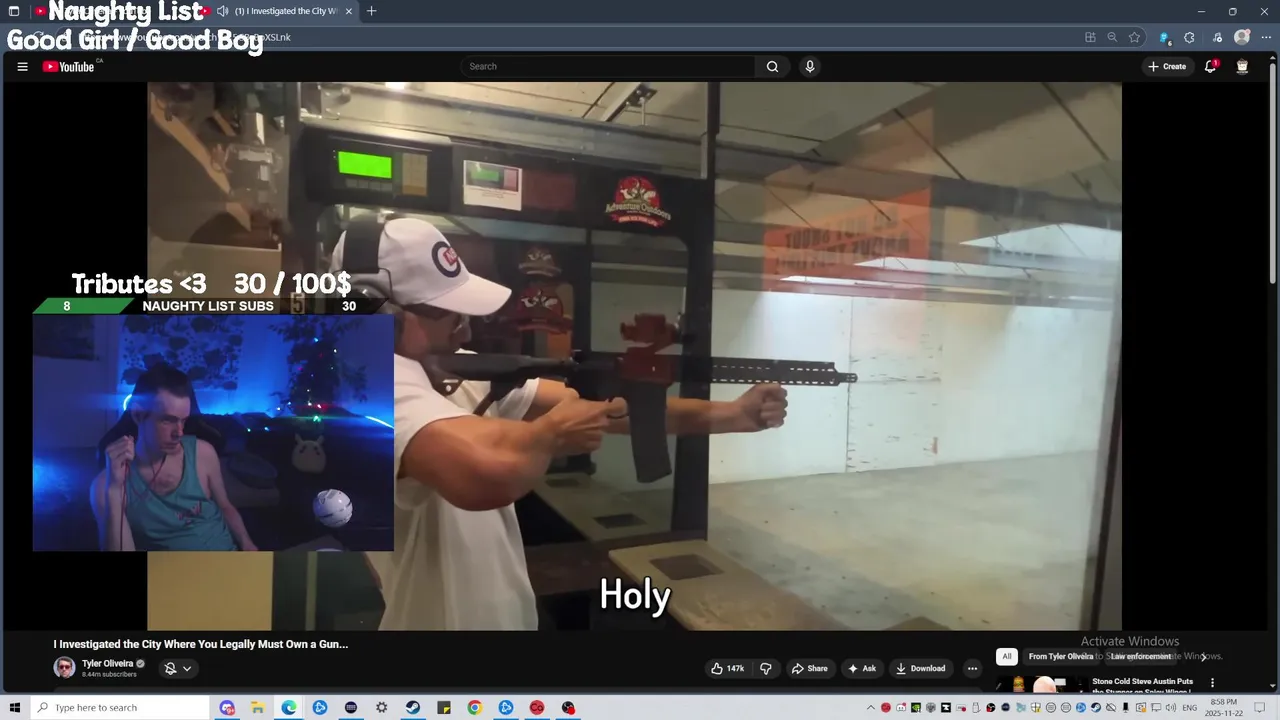Start voice search with the microphone icon

[810, 67]
